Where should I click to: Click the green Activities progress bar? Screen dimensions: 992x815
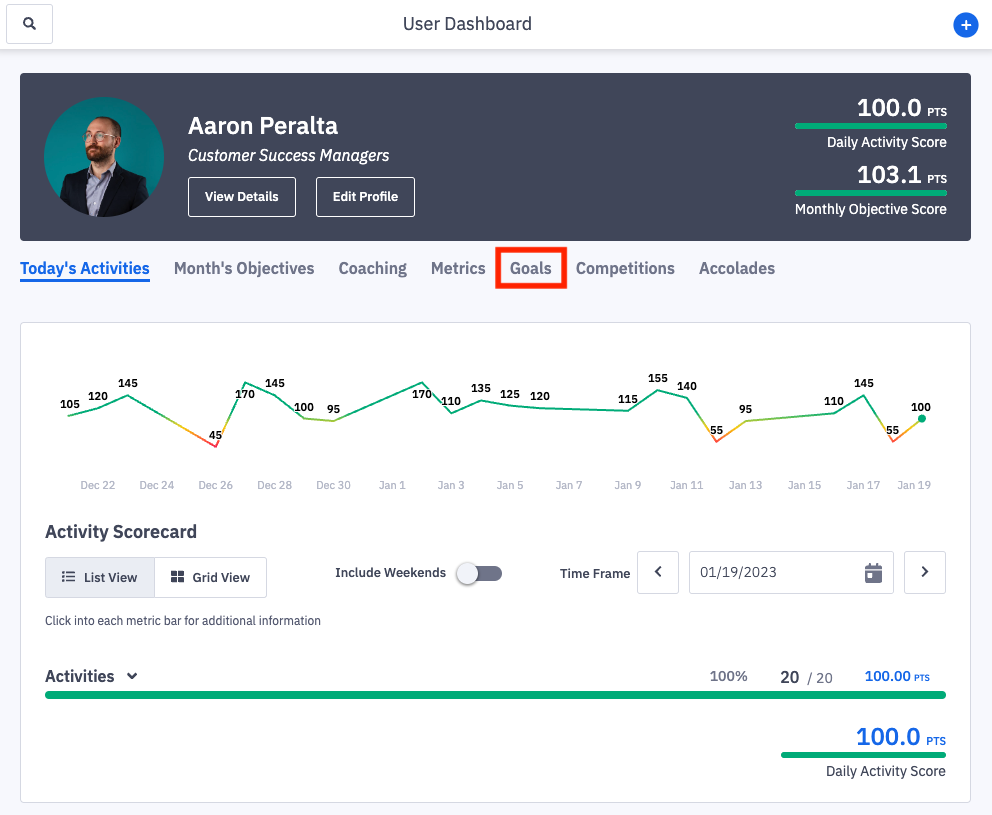pyautogui.click(x=497, y=695)
